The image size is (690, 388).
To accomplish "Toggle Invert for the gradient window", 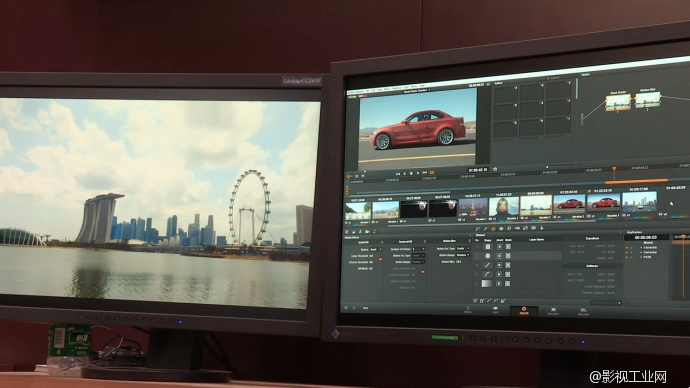I will [x=499, y=284].
